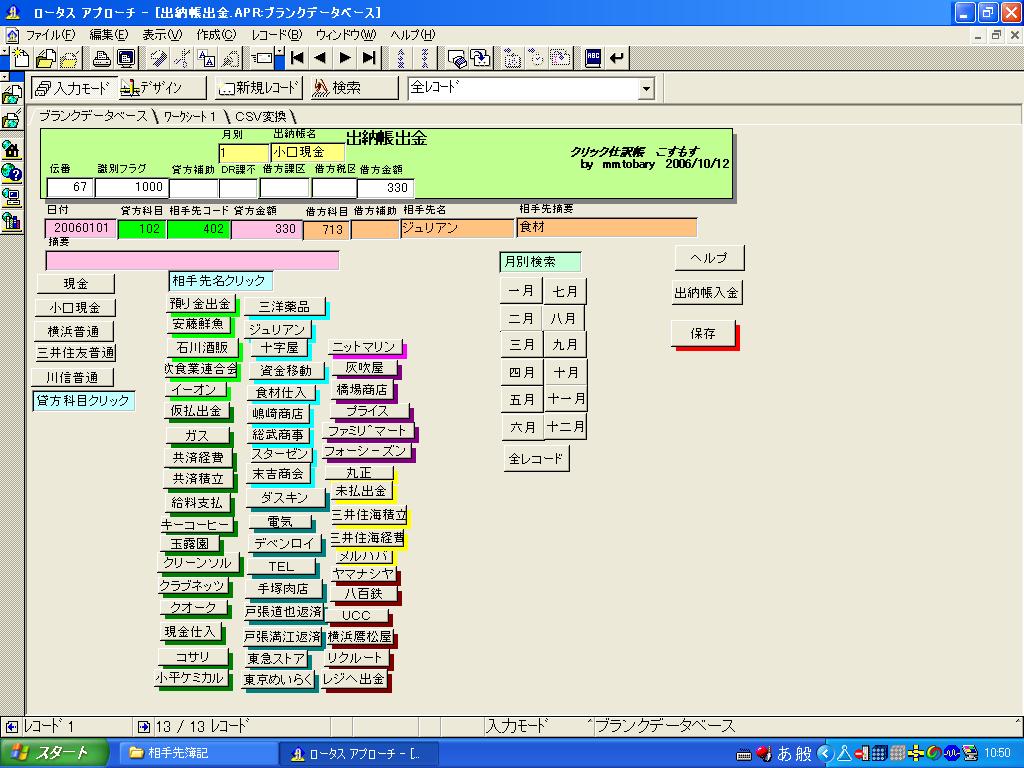Screen dimensions: 1024x768
Task: Click the new file toolbar icon
Action: click(20, 58)
